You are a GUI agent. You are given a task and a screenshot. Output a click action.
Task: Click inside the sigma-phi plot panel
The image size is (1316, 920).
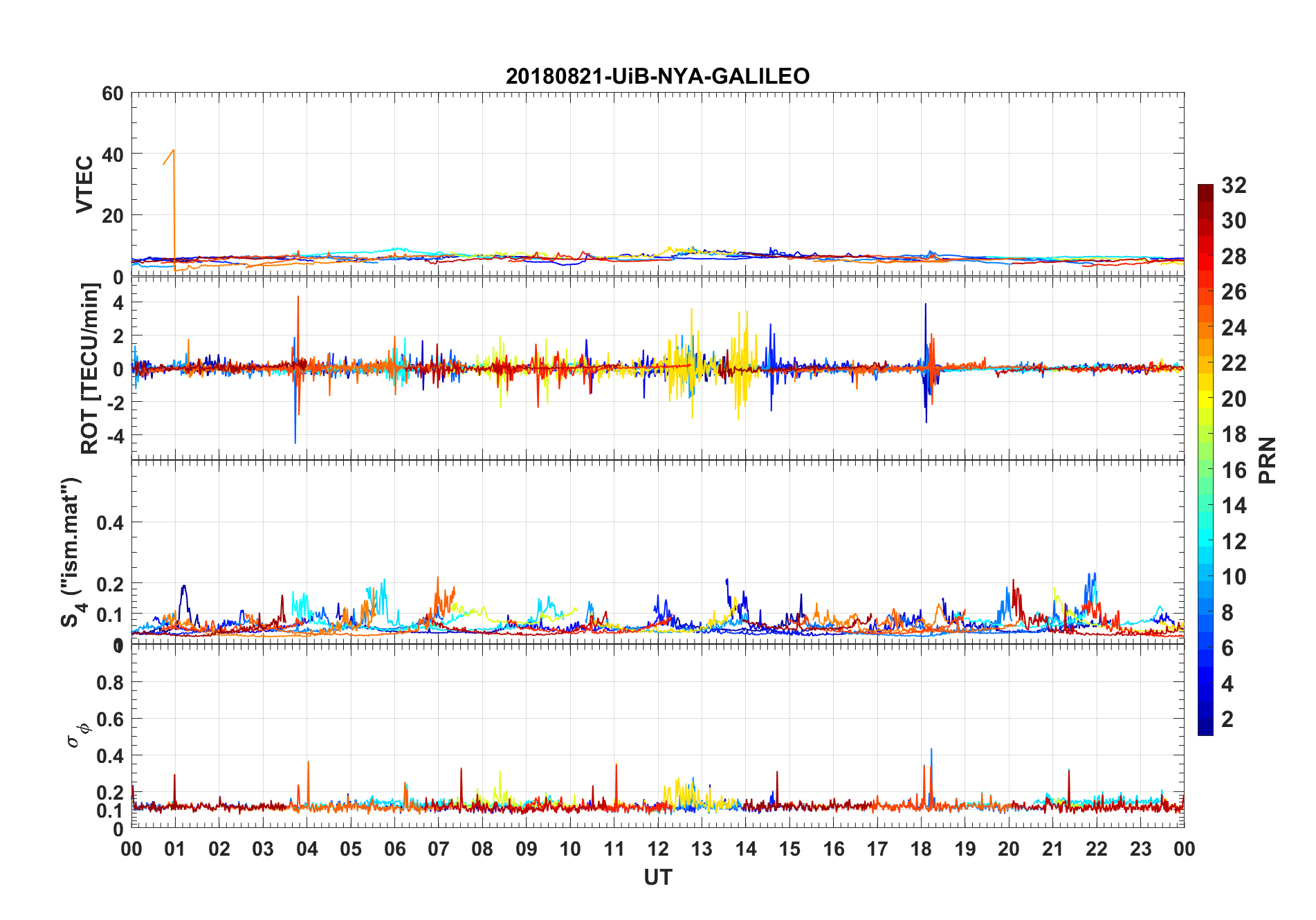(x=657, y=735)
